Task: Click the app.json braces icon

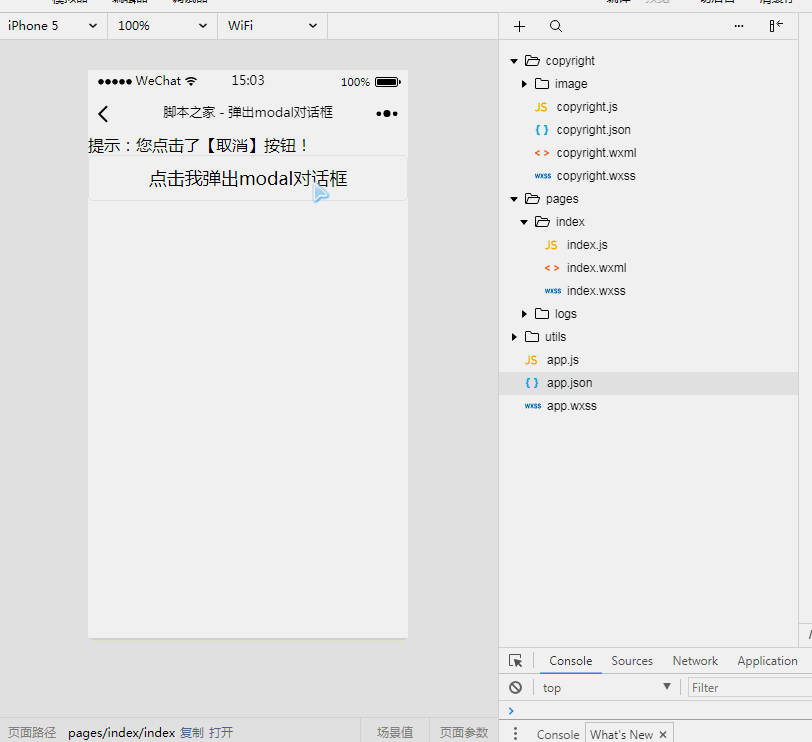Action: tap(532, 383)
